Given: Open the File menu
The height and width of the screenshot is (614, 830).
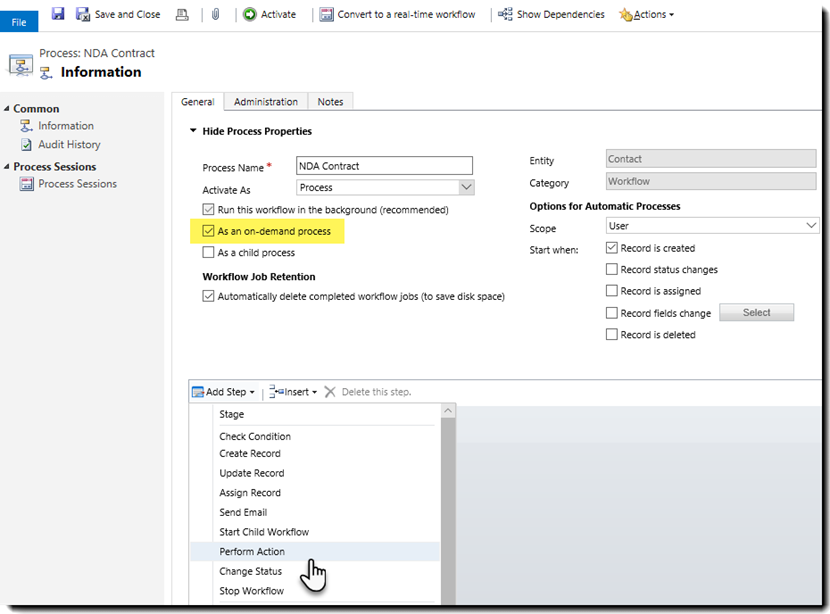Looking at the screenshot, I should tap(18, 21).
